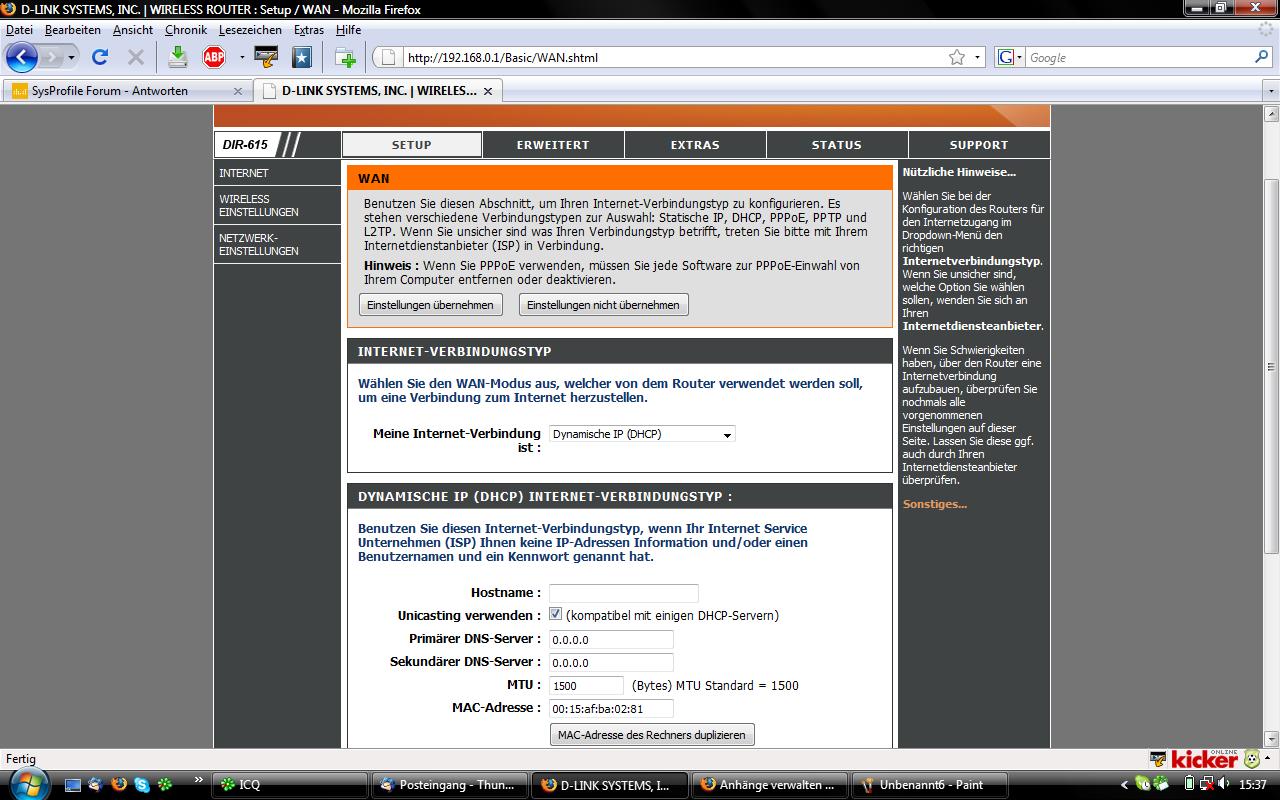The width and height of the screenshot is (1280, 800).
Task: Click the Hostname input field
Action: pos(624,593)
